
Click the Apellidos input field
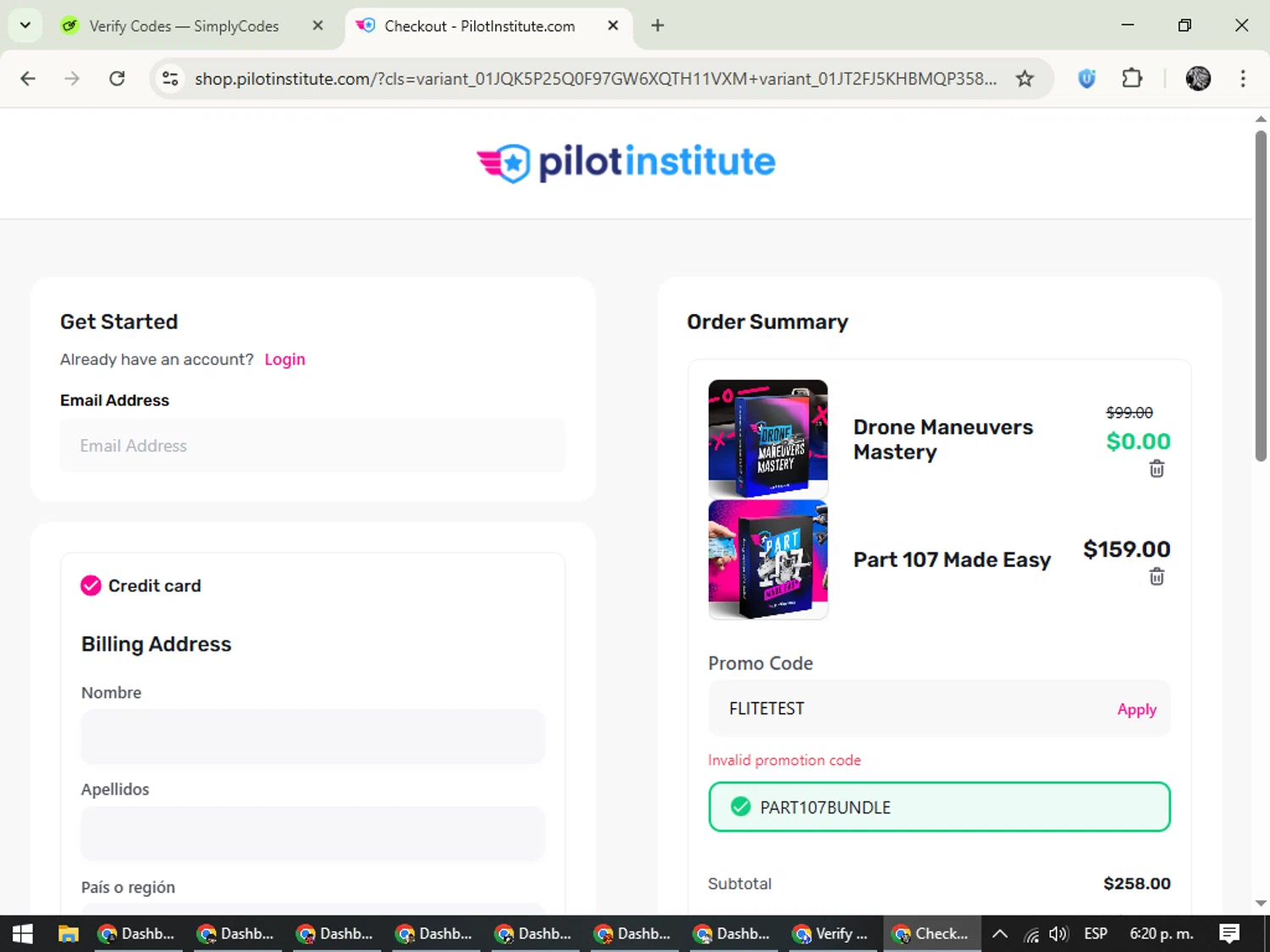coord(312,834)
